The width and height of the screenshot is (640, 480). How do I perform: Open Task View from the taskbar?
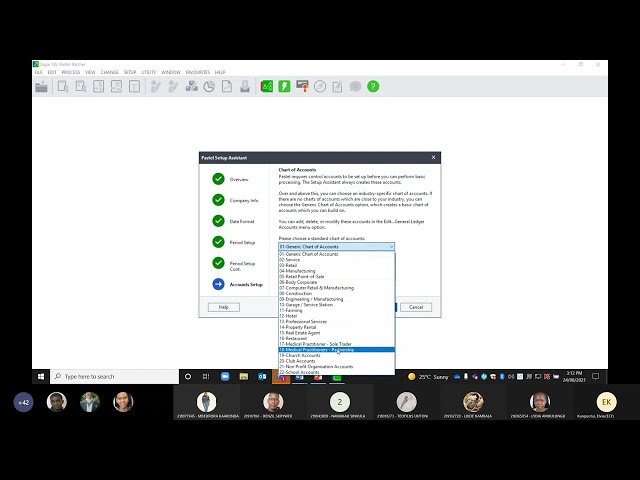[x=206, y=376]
